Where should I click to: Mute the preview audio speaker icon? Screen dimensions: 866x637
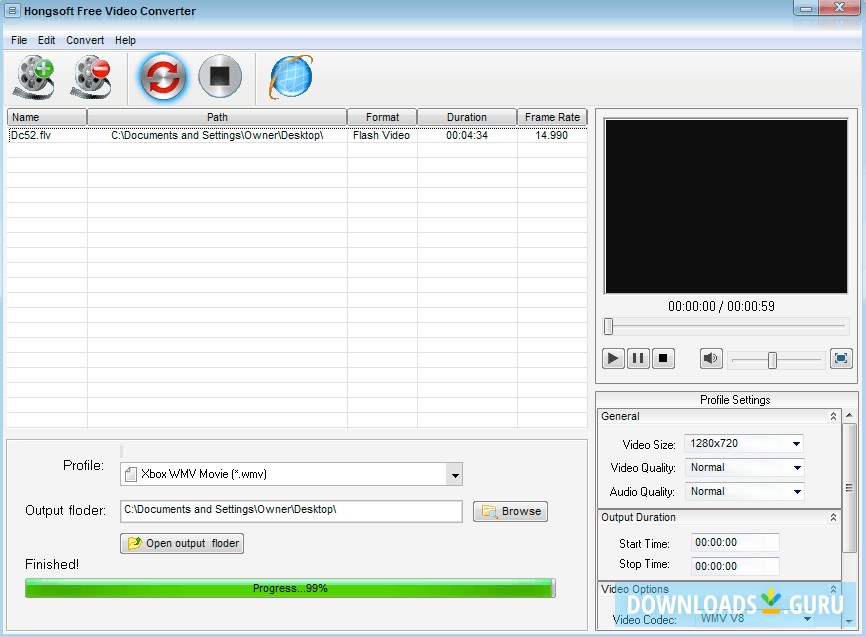(x=711, y=358)
